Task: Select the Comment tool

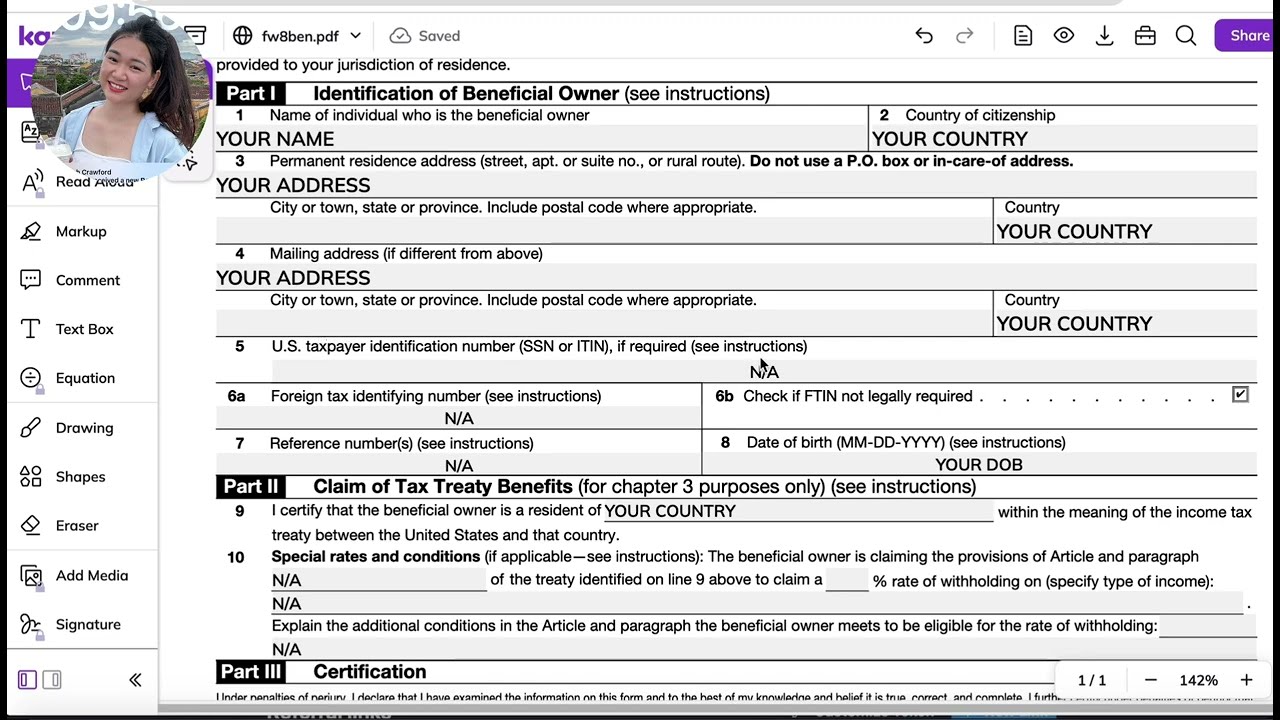Action: 82,280
